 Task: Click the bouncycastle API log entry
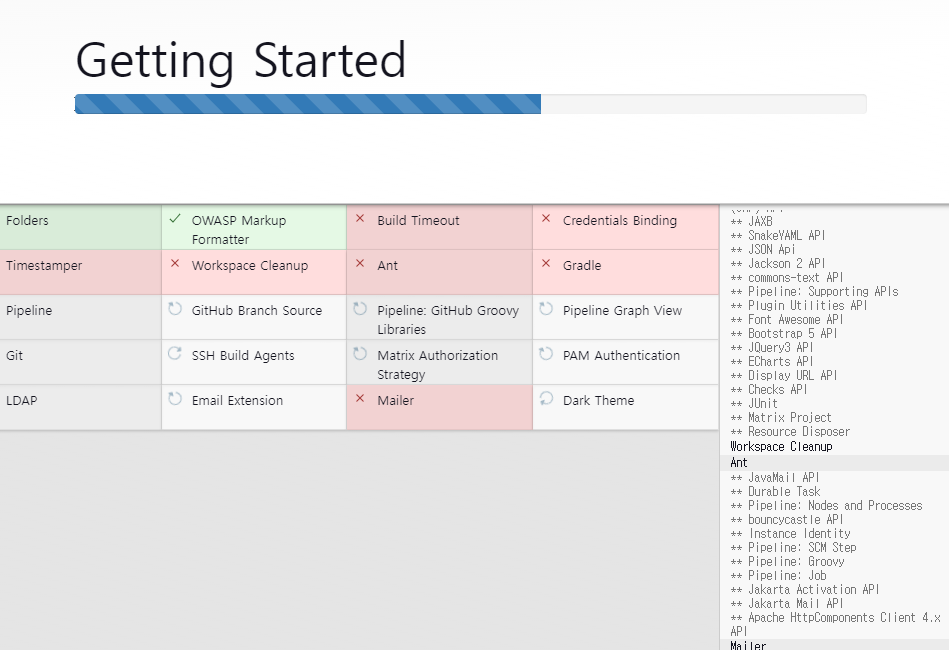coord(787,519)
